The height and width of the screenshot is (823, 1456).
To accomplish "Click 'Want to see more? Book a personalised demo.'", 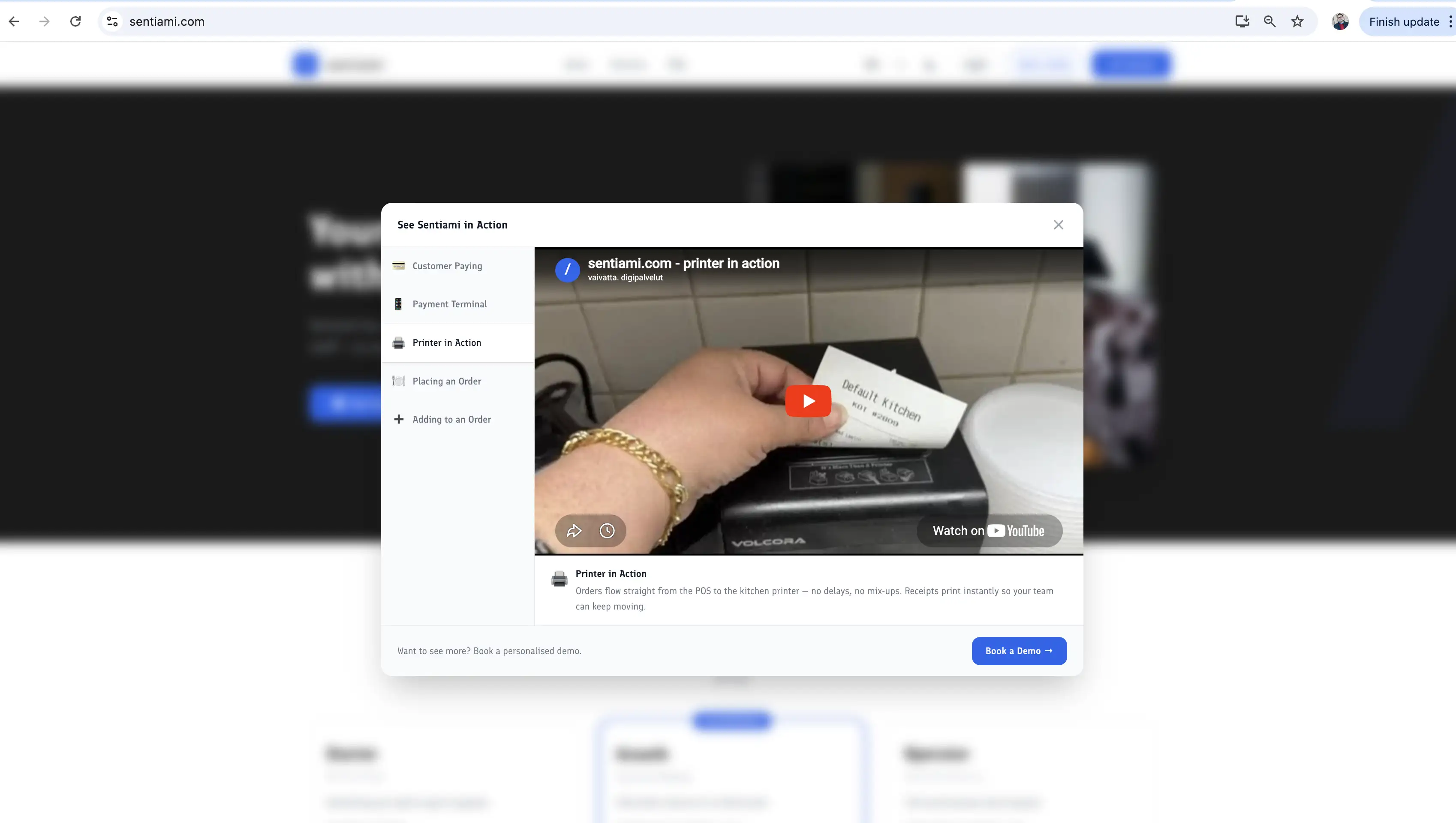I will click(x=490, y=651).
